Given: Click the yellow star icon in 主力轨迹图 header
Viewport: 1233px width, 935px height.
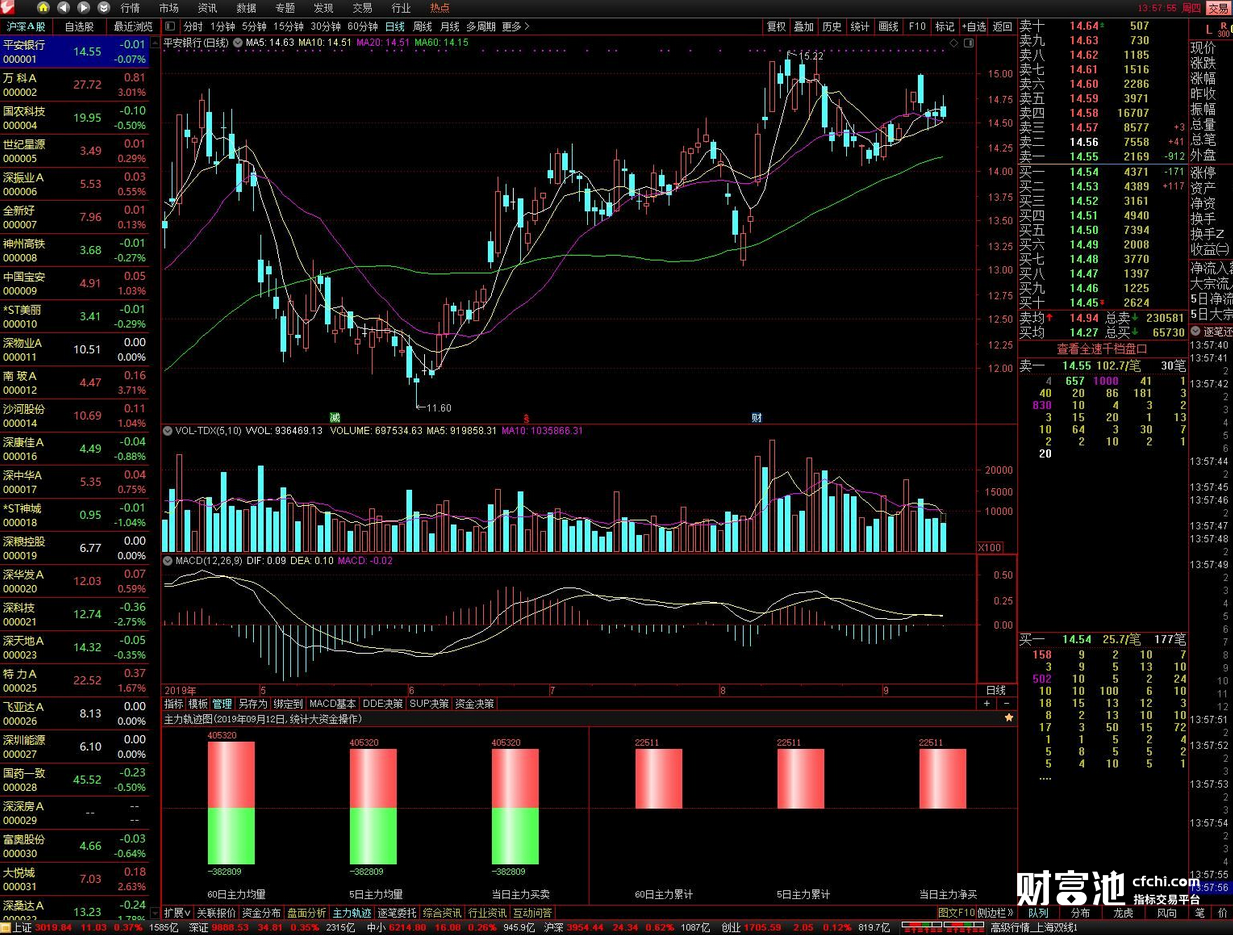Looking at the screenshot, I should point(1009,719).
